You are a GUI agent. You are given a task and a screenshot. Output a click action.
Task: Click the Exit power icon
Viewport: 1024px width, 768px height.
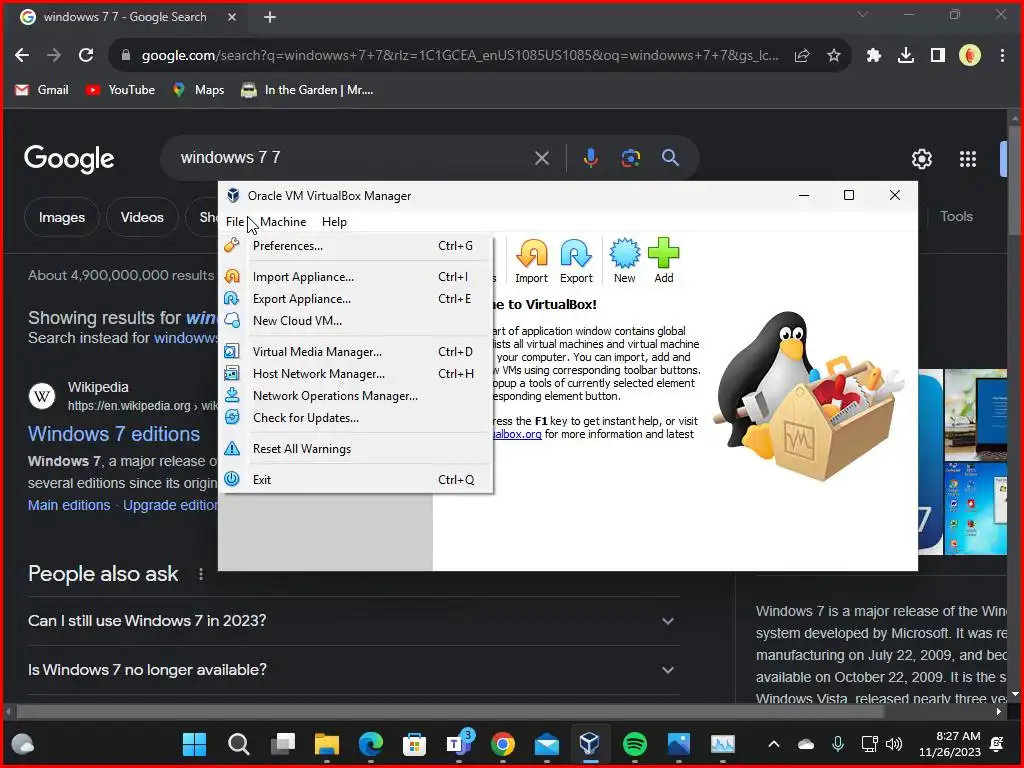(x=232, y=479)
